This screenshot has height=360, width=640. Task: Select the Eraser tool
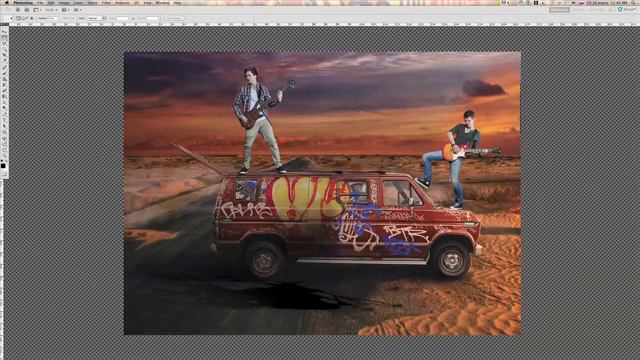point(4,91)
